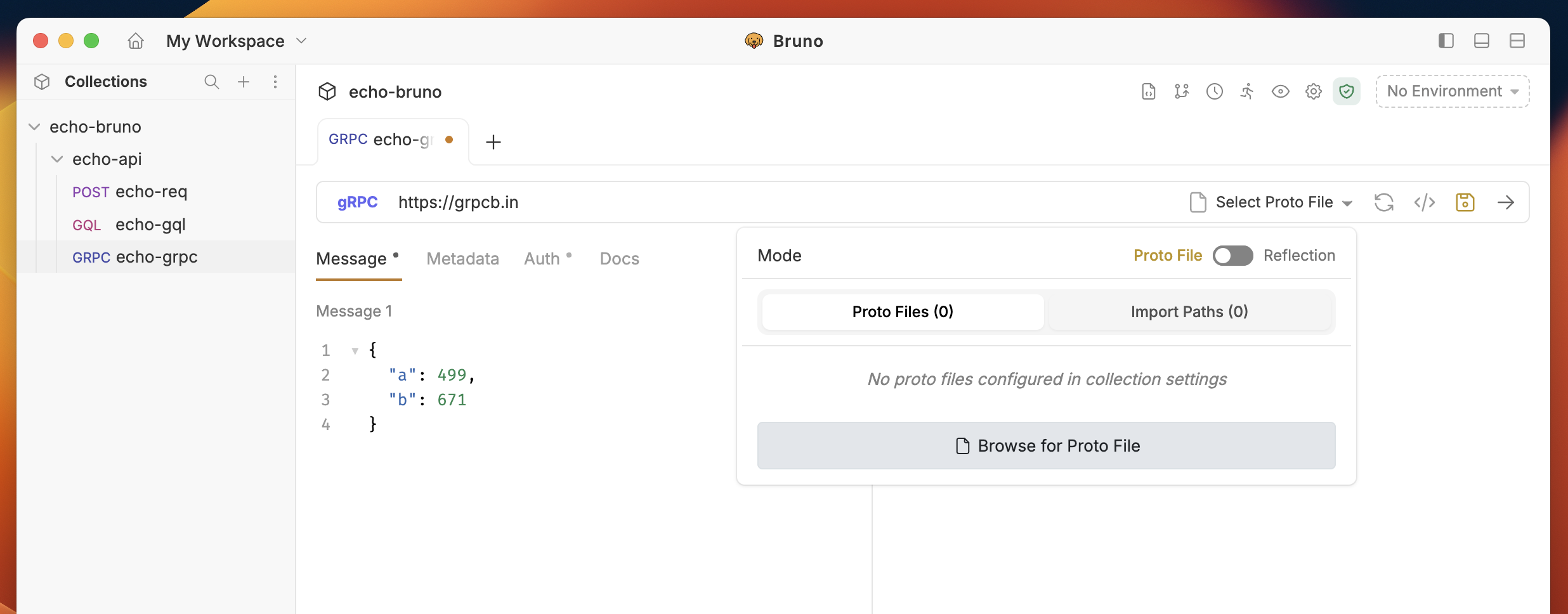Fold the JSON block at line 1

355,350
